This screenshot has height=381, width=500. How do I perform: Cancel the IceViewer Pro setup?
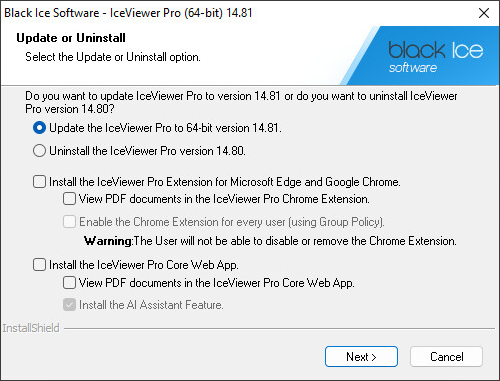446,357
